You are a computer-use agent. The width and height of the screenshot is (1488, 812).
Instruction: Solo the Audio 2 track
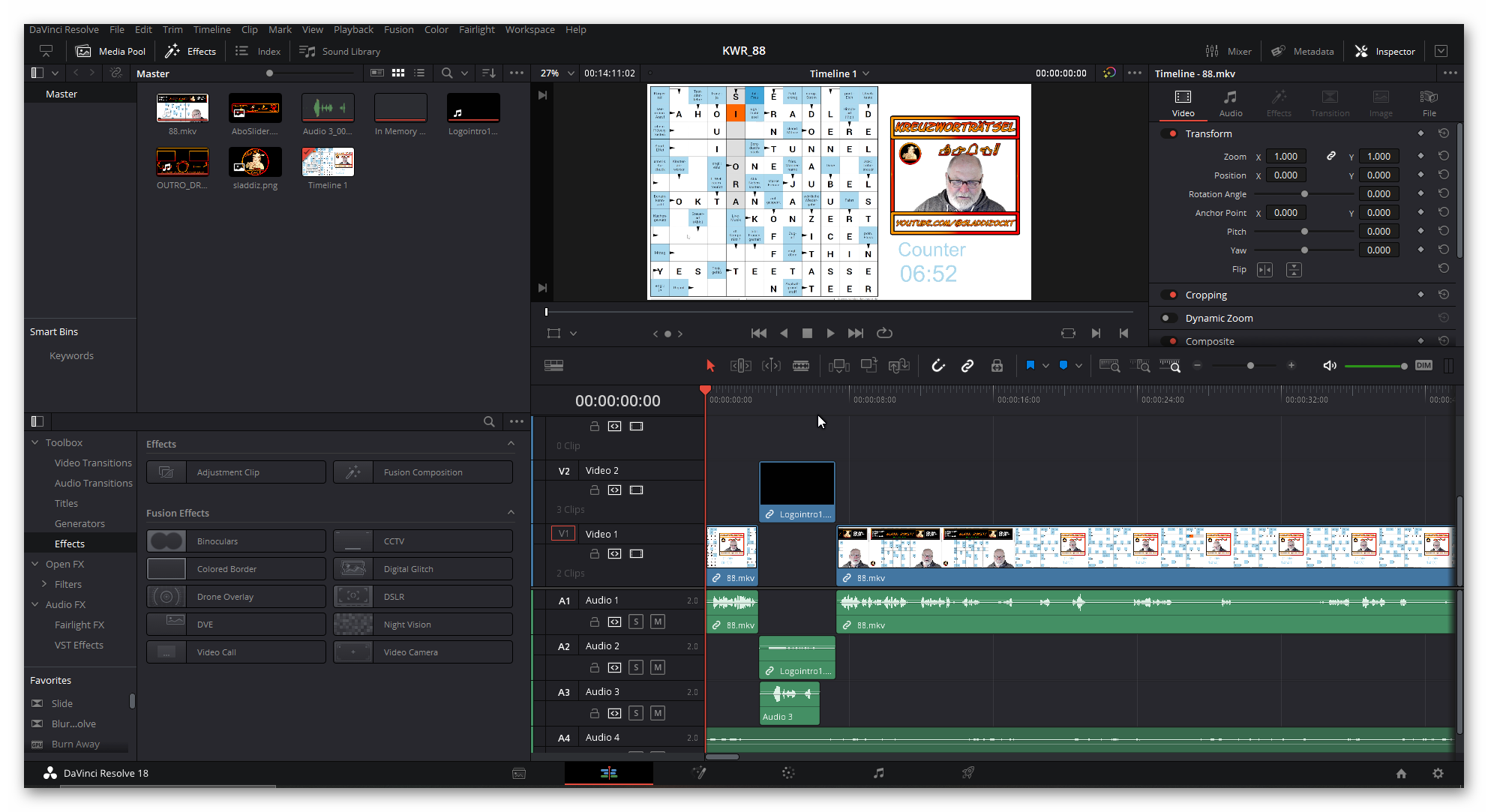point(636,667)
